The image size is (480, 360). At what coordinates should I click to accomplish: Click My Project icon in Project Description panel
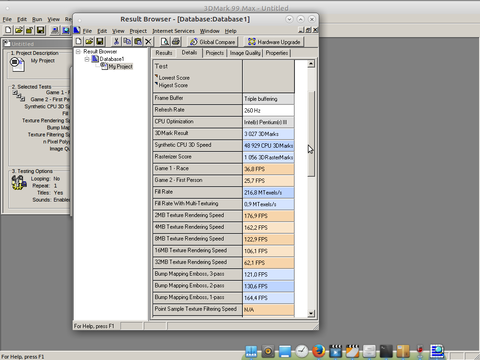tap(17, 64)
